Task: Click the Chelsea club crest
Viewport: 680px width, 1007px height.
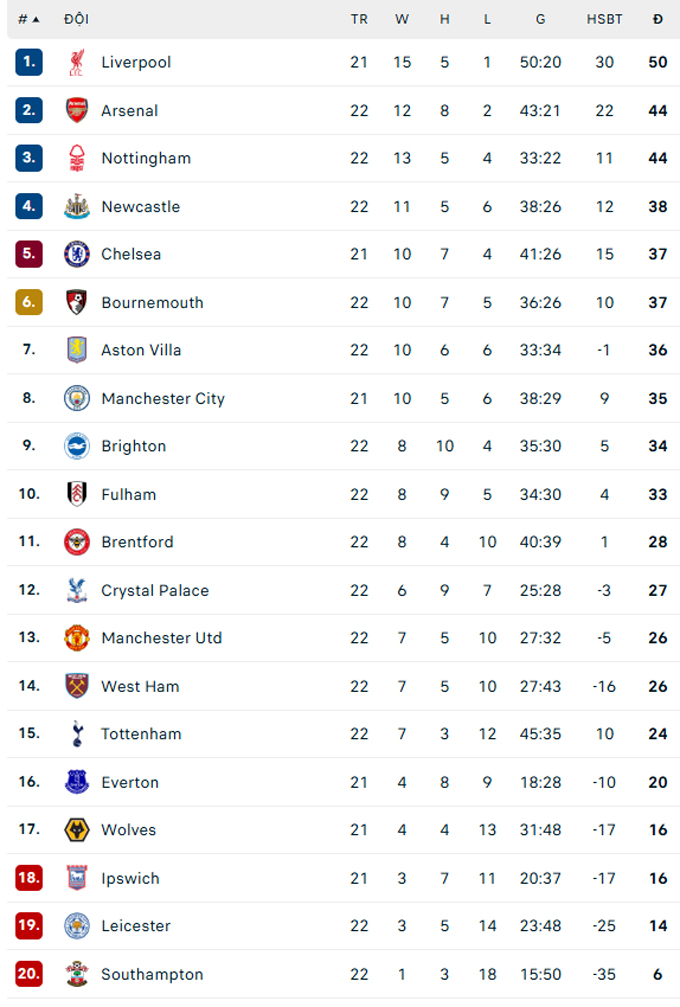Action: point(76,254)
